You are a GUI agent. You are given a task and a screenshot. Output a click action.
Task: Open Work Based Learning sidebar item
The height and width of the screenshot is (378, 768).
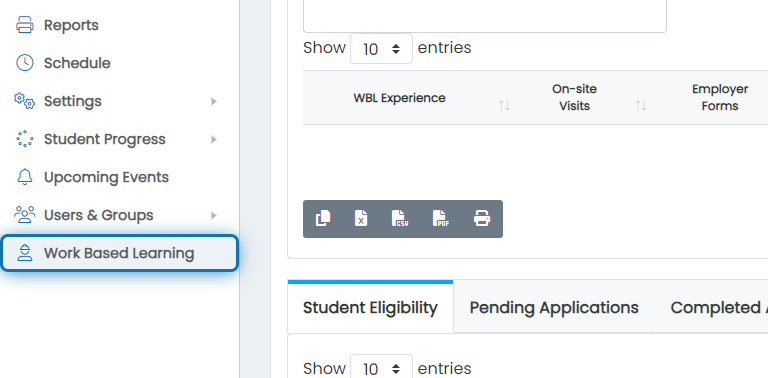(120, 253)
